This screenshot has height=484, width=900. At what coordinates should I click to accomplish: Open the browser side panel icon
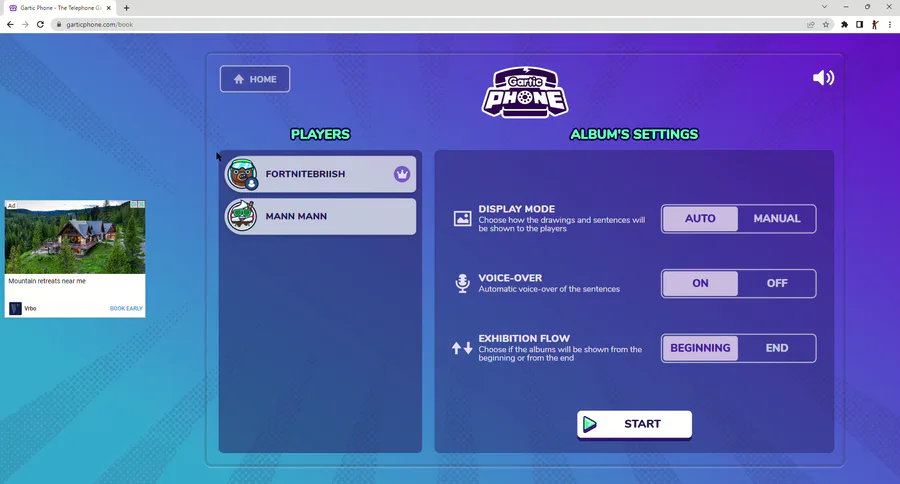pos(859,25)
